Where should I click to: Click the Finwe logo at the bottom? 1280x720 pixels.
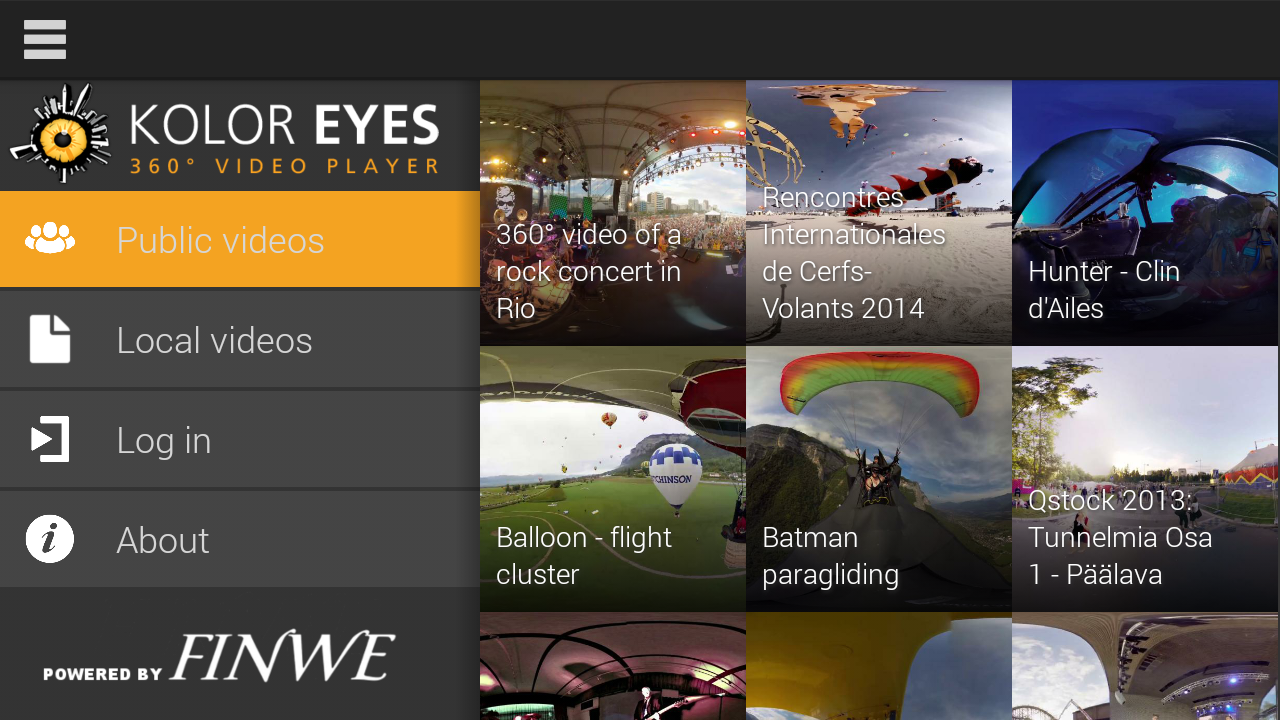click(219, 657)
